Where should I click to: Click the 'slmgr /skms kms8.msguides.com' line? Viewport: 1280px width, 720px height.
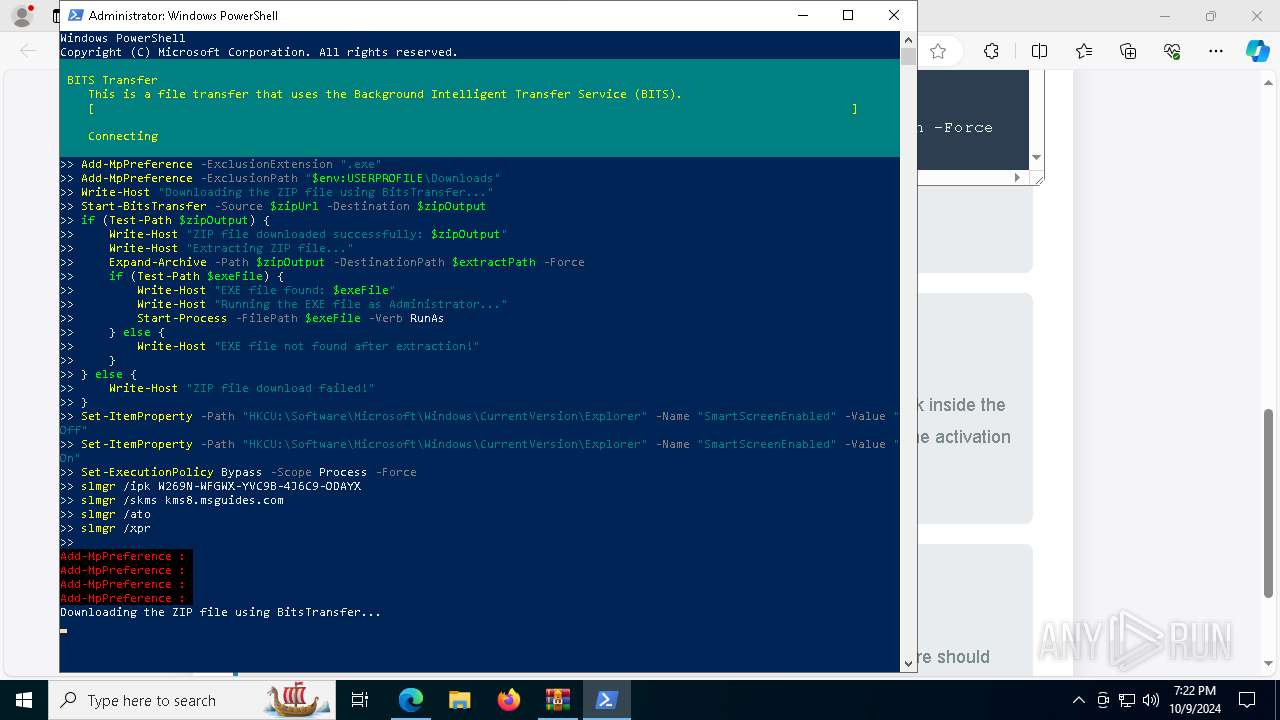182,500
